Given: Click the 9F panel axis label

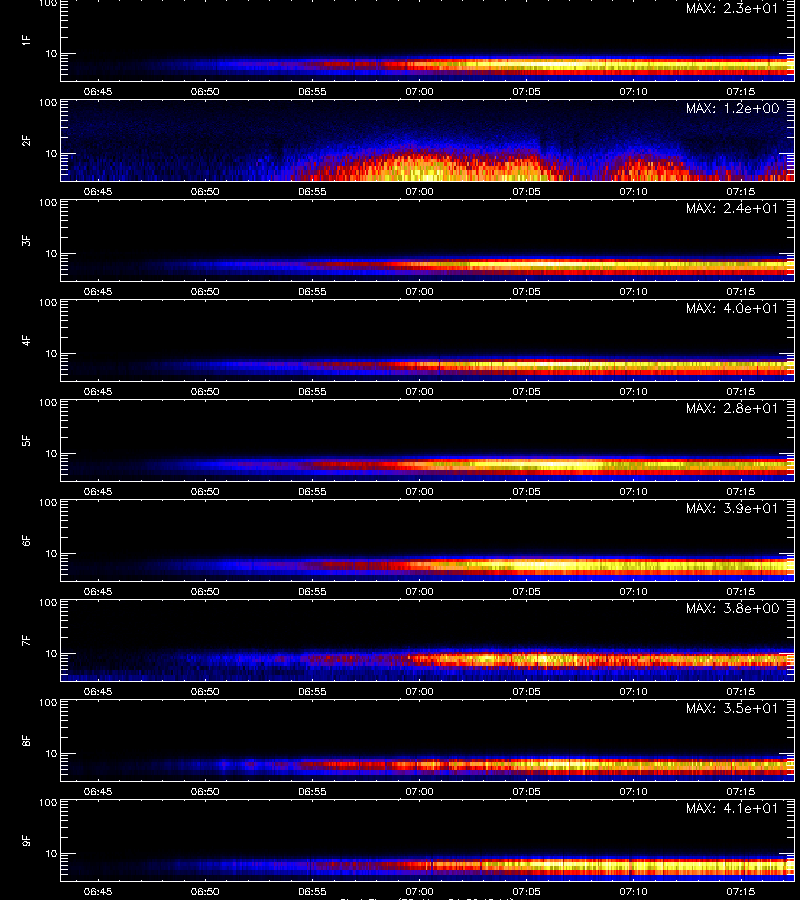Looking at the screenshot, I should [x=26, y=840].
